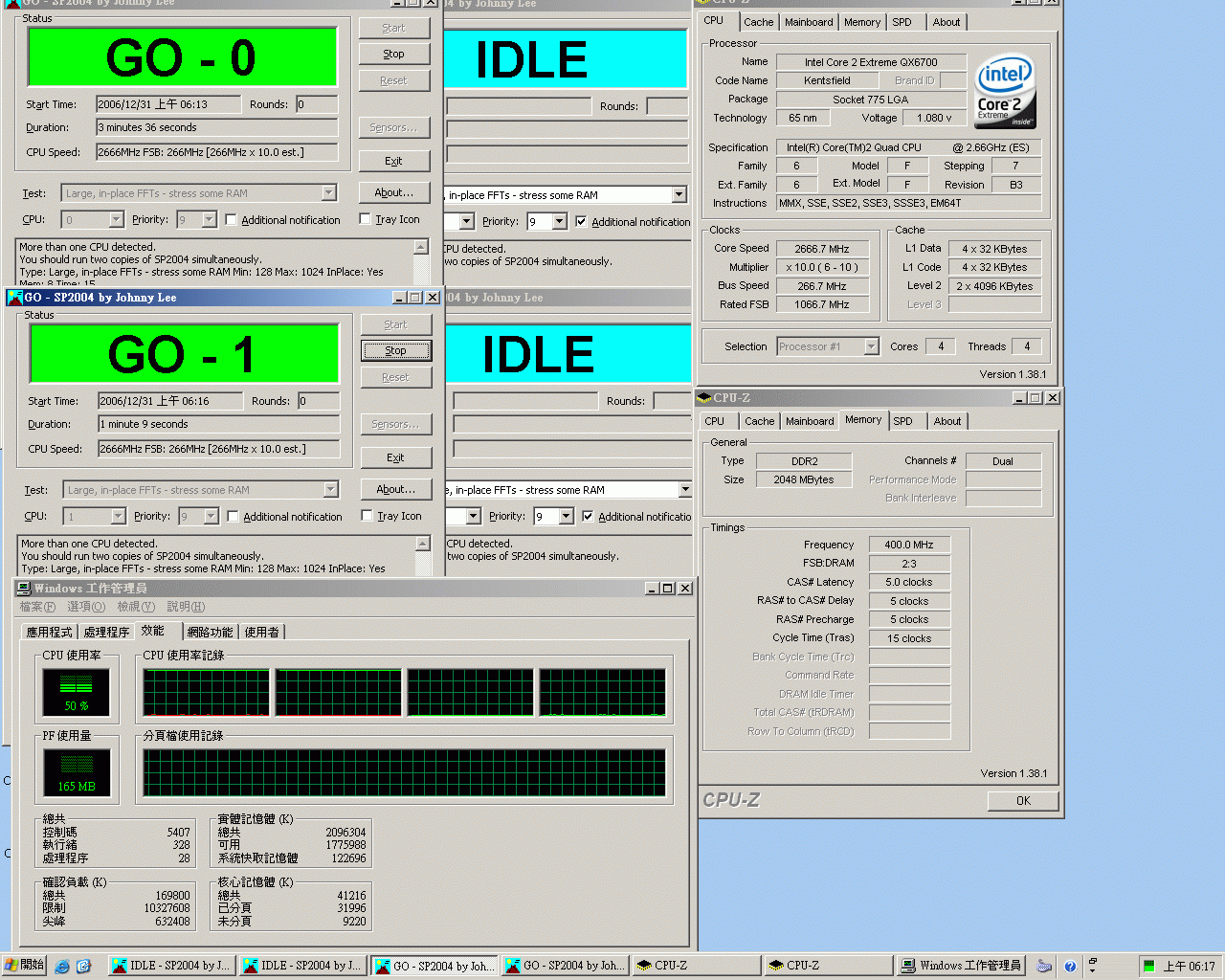Open CPU dropdown in GO - 1 window

[x=118, y=517]
